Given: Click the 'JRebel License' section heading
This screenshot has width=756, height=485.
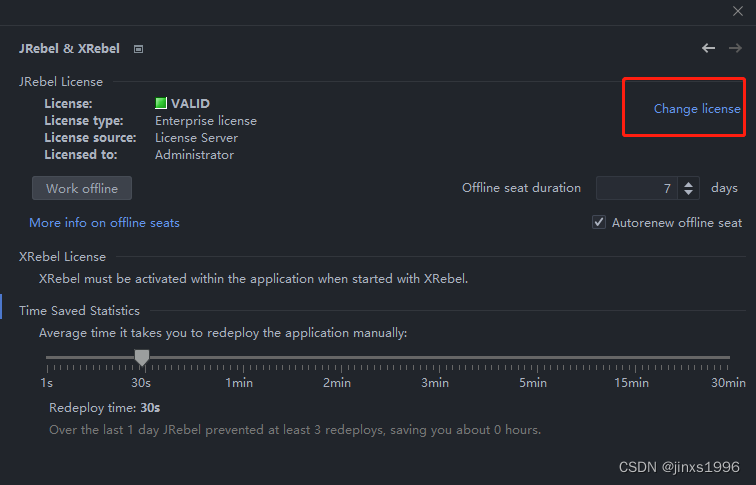Looking at the screenshot, I should [61, 82].
